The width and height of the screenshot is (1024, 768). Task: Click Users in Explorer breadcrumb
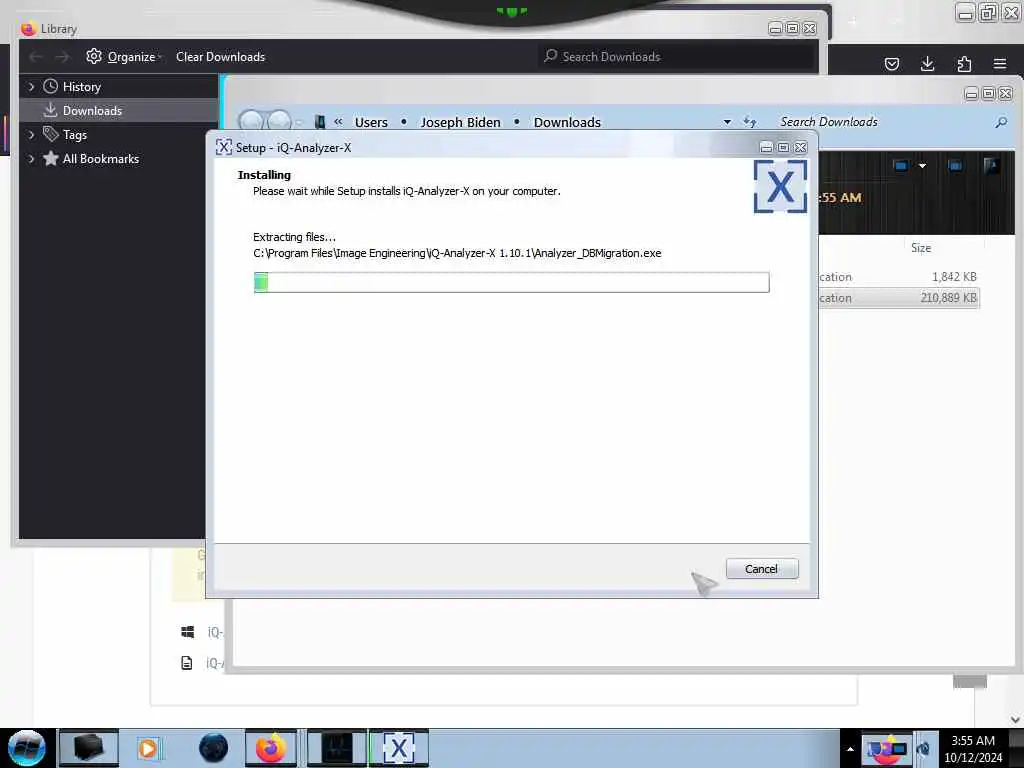click(x=371, y=122)
